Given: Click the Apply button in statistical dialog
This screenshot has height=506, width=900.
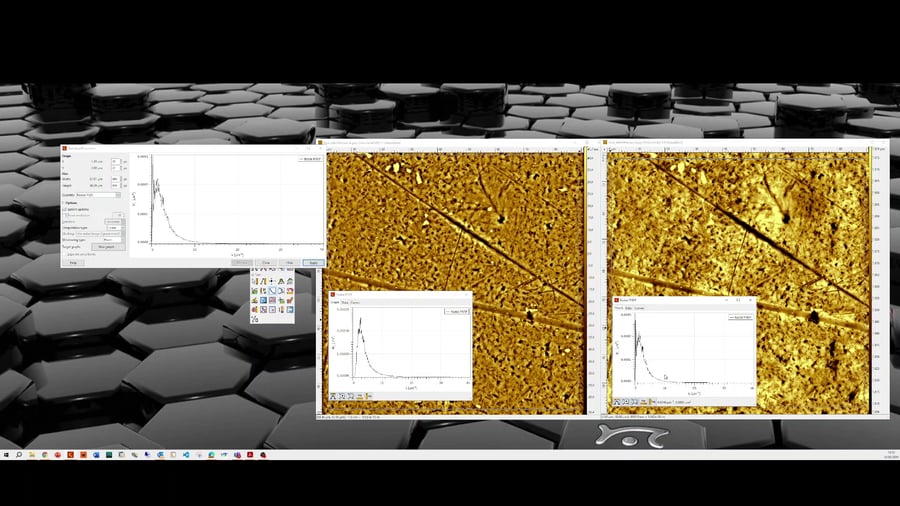Looking at the screenshot, I should click(x=313, y=263).
